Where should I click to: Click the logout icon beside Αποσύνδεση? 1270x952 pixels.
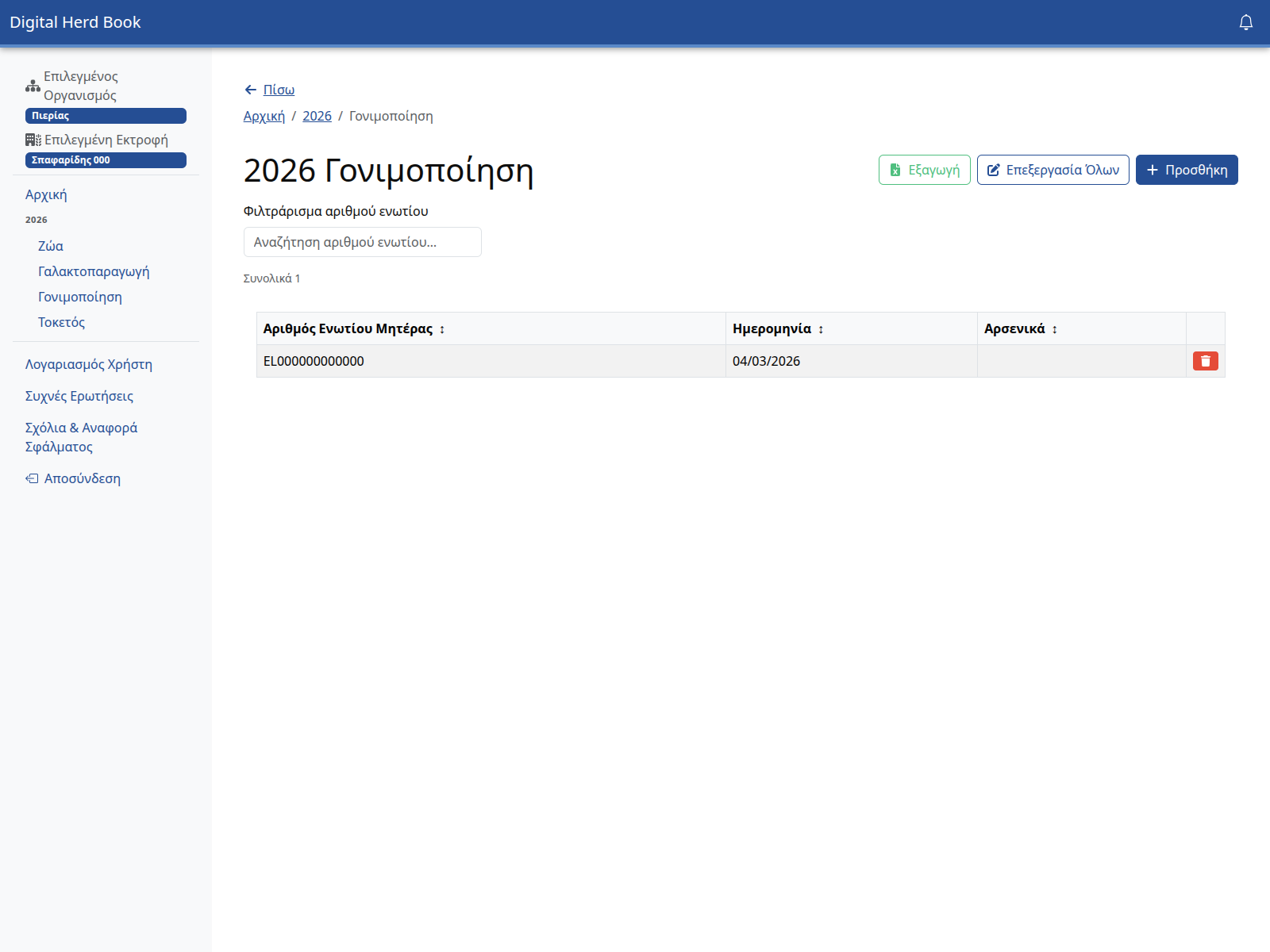pos(32,478)
